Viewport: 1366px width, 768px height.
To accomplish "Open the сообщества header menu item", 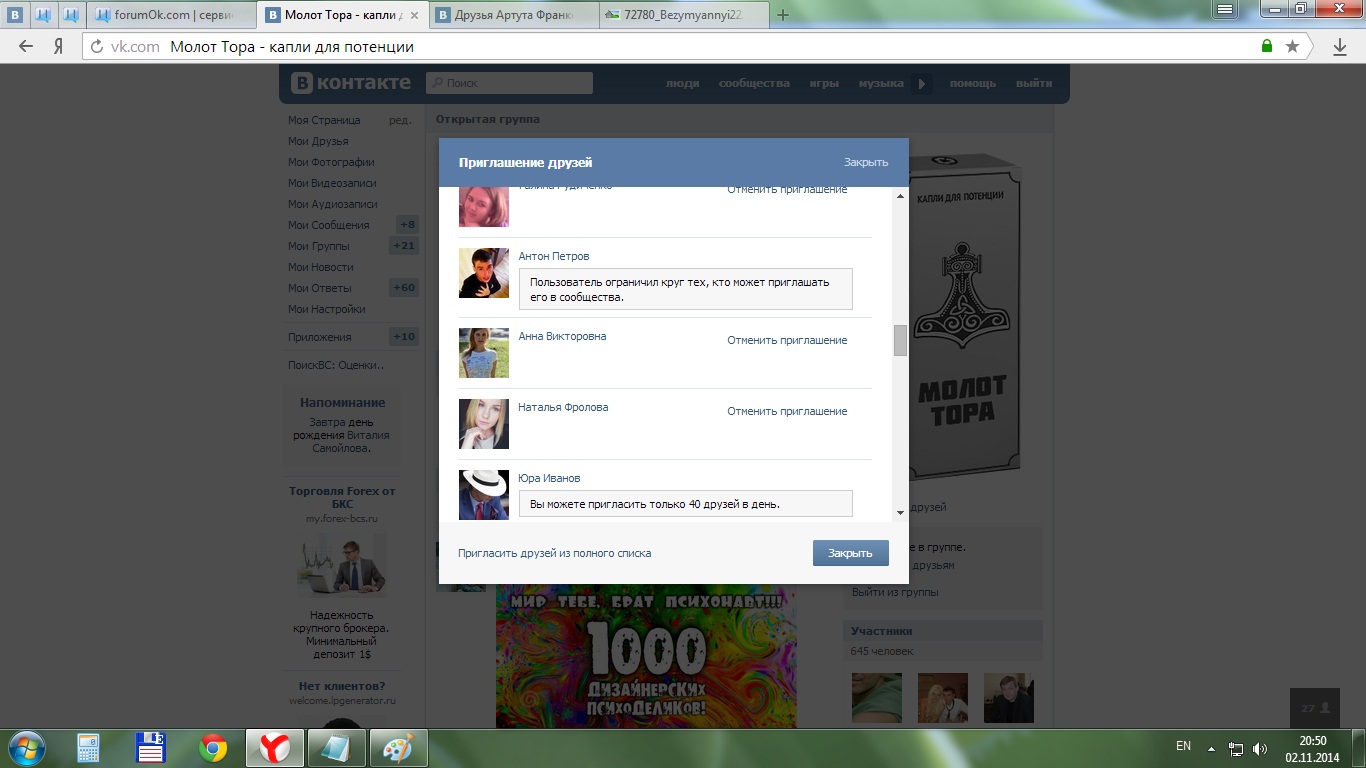I will pyautogui.click(x=754, y=83).
